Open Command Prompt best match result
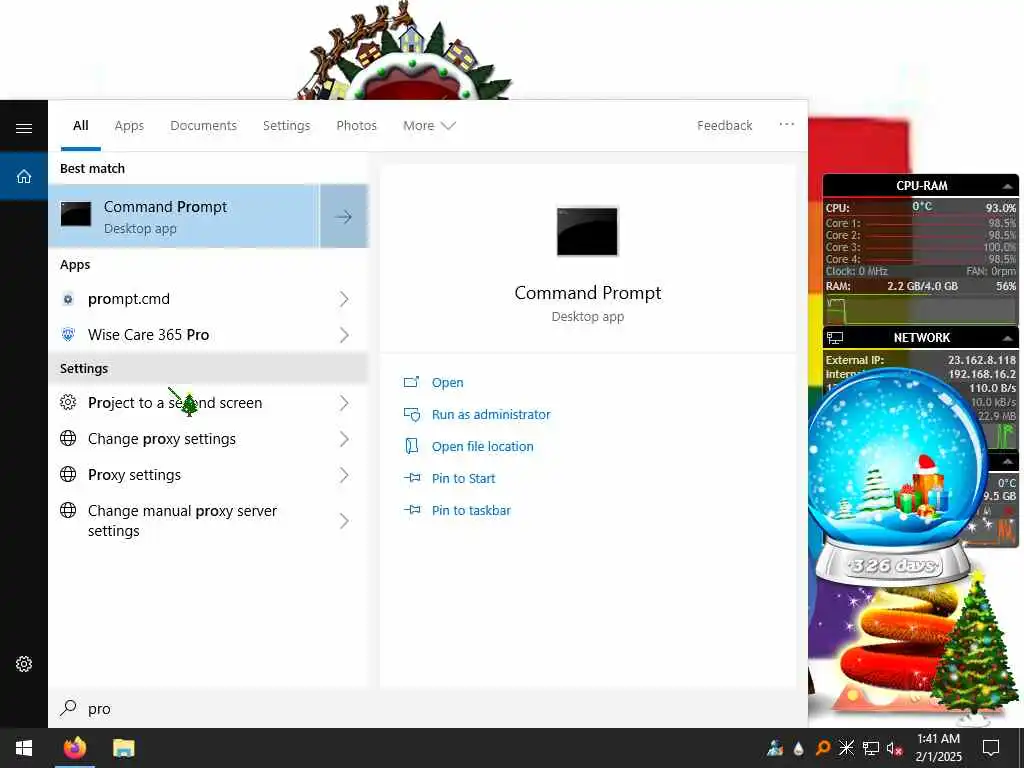This screenshot has height=768, width=1024. point(184,216)
